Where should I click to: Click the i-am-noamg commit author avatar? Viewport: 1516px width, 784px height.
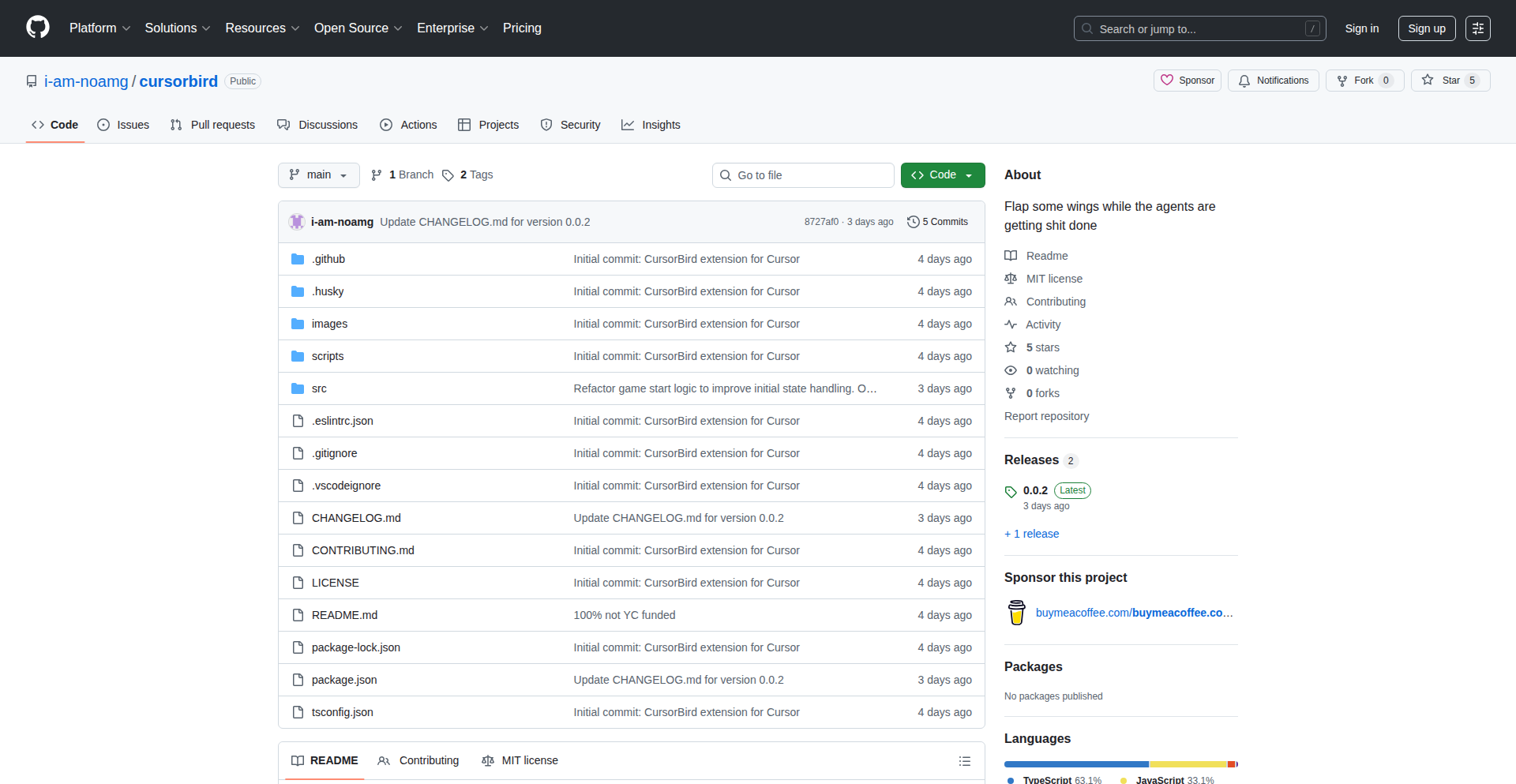click(x=297, y=222)
